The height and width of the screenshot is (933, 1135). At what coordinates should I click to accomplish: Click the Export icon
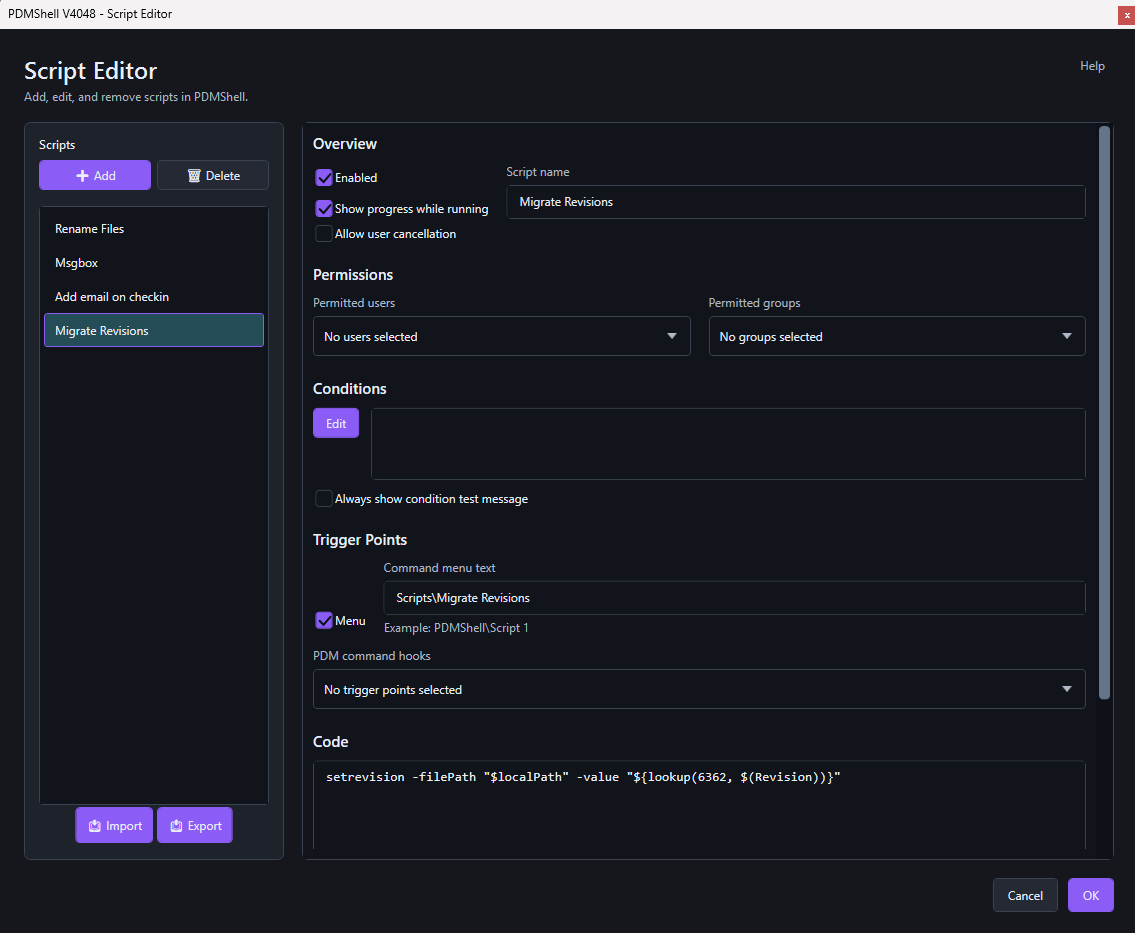point(176,826)
